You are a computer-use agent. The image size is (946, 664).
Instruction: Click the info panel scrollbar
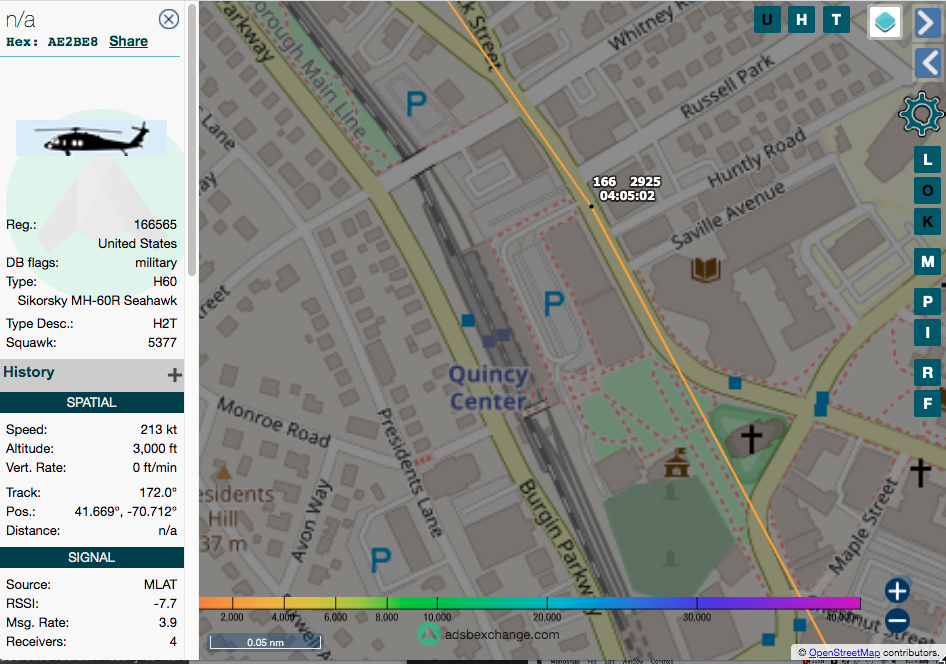[192, 140]
